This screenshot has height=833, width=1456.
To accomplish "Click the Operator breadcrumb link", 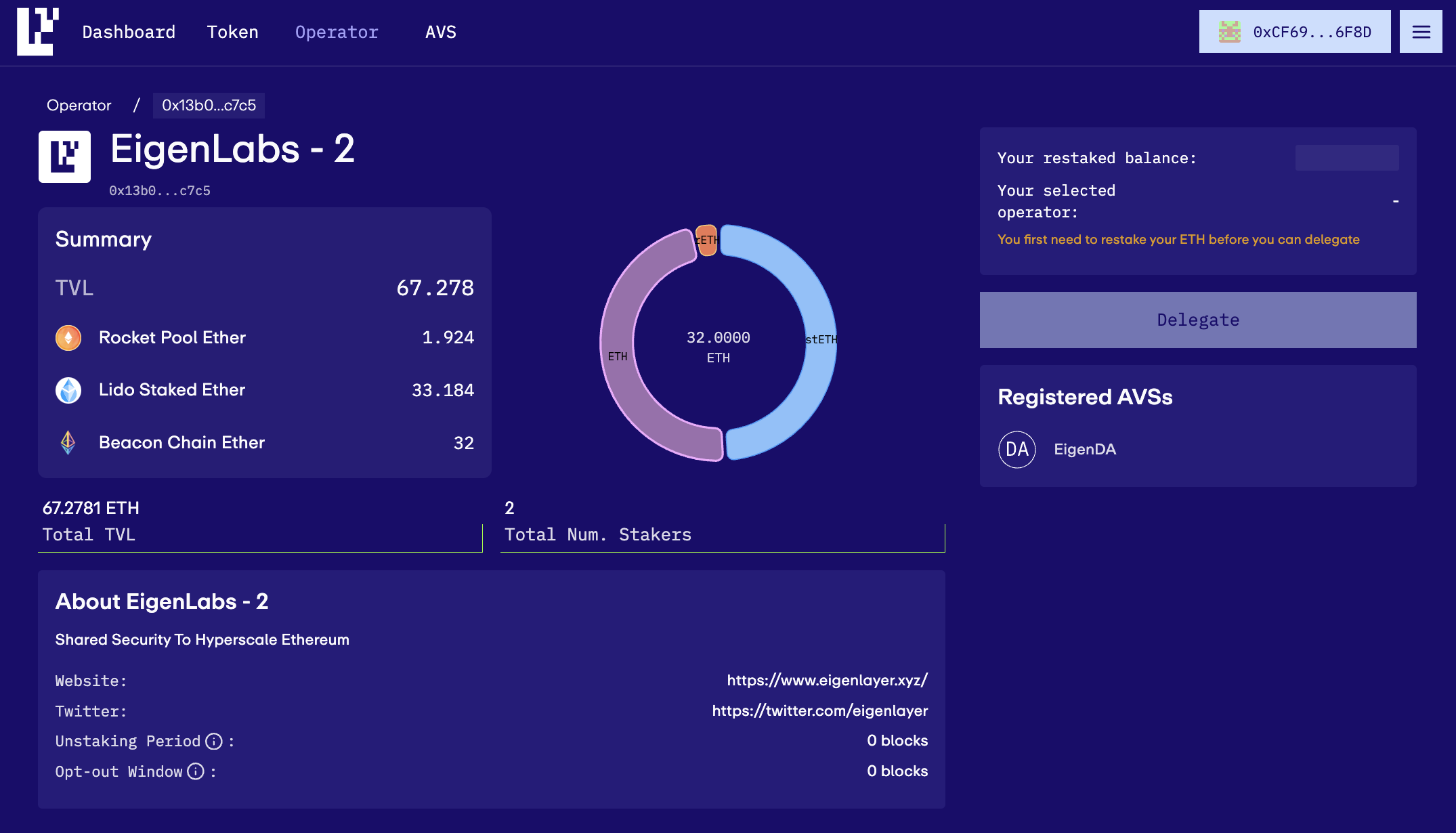I will pos(79,106).
